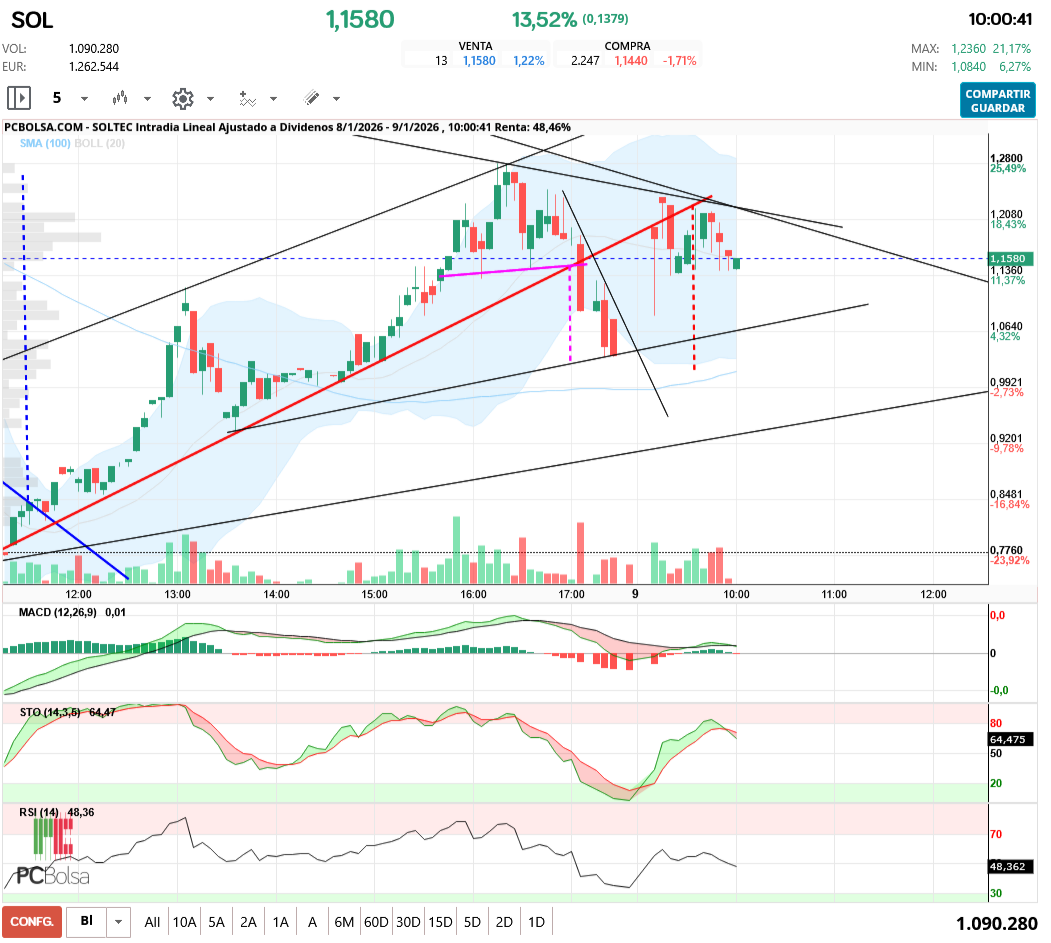Screen dimensions: 1051x943
Task: Click the PCBolsa logo
Action: pos(52,876)
